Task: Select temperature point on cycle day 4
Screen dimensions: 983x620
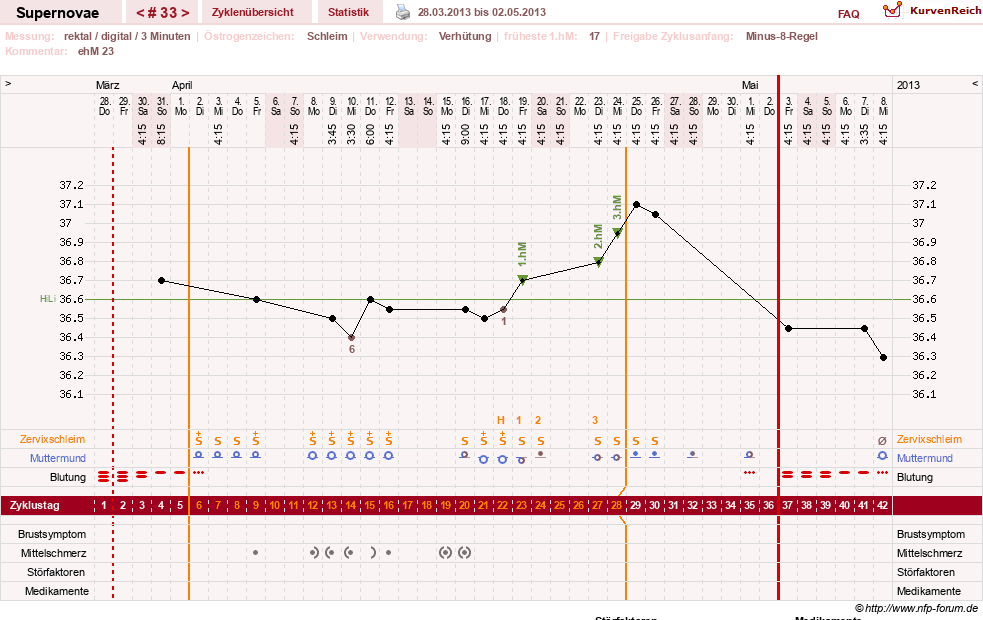Action: coord(162,281)
